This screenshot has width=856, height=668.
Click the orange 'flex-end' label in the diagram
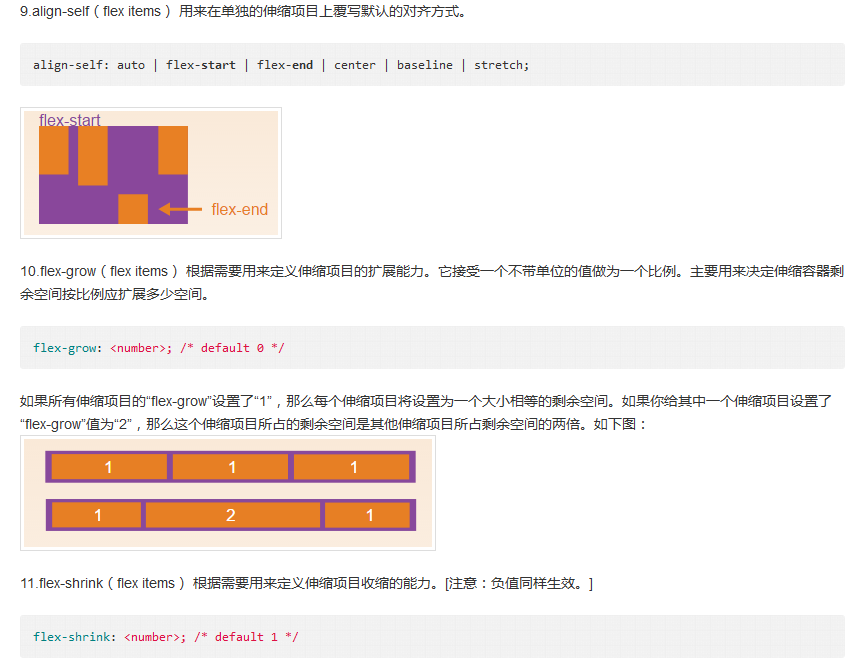tap(240, 210)
